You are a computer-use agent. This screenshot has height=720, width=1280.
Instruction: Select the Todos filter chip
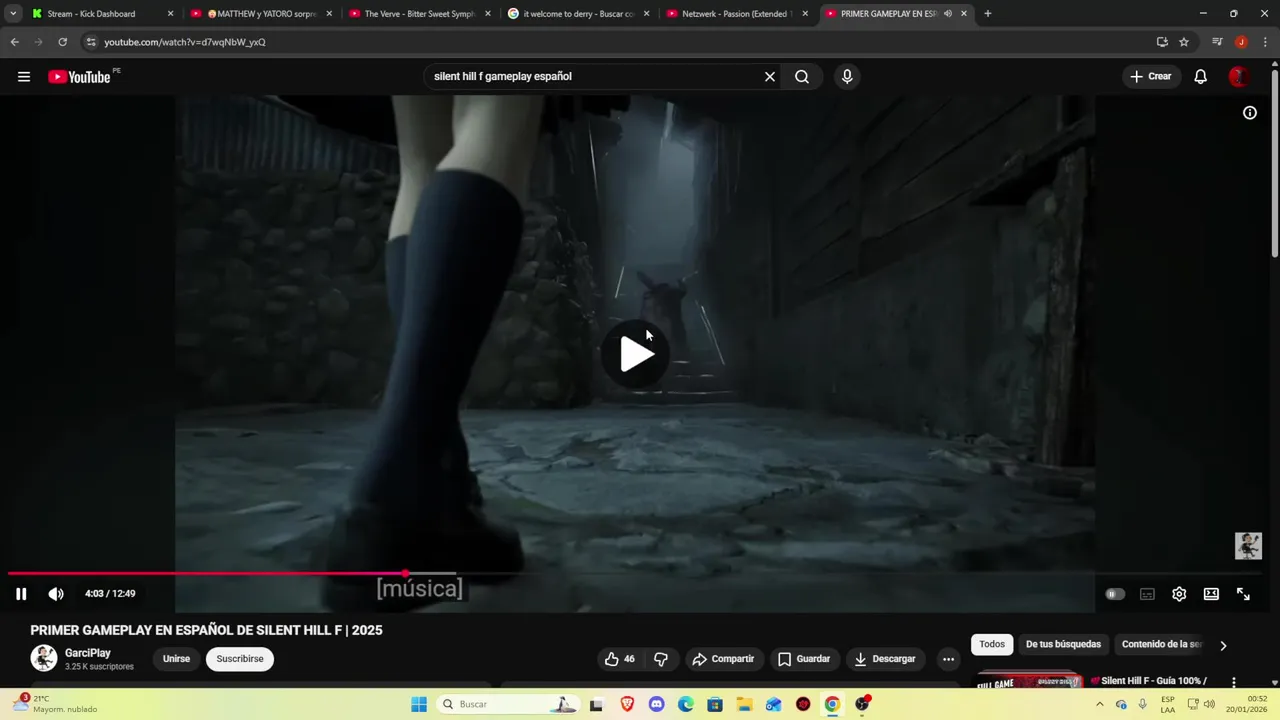(x=992, y=645)
